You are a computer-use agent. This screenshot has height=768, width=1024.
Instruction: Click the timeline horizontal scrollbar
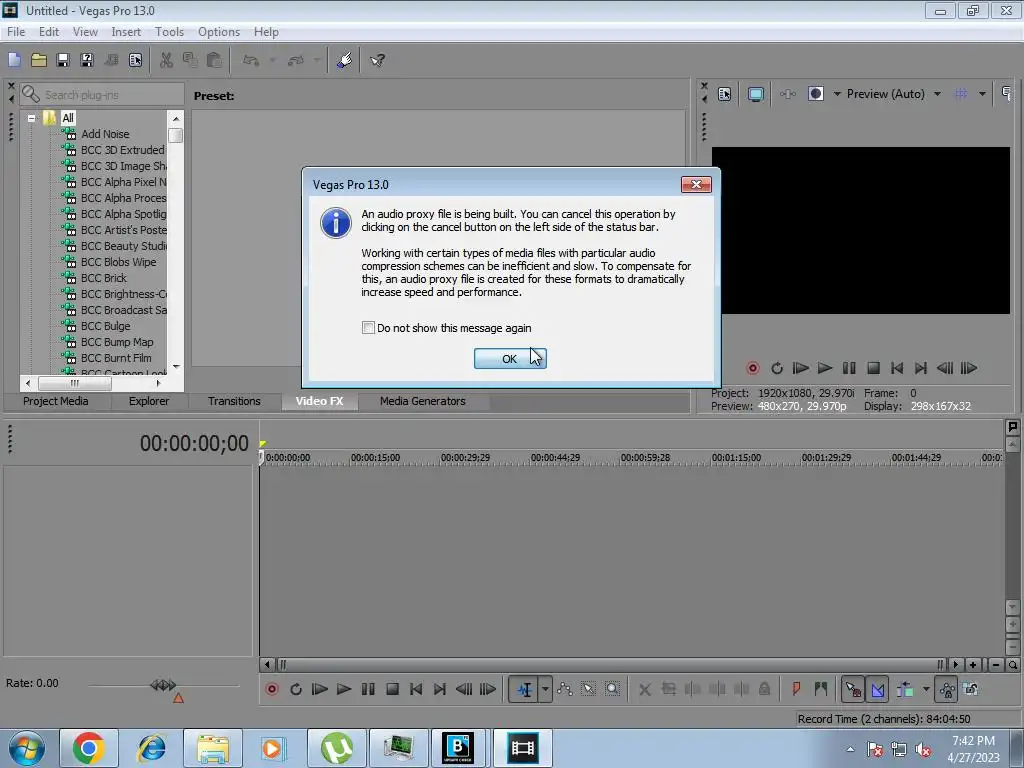tap(611, 665)
